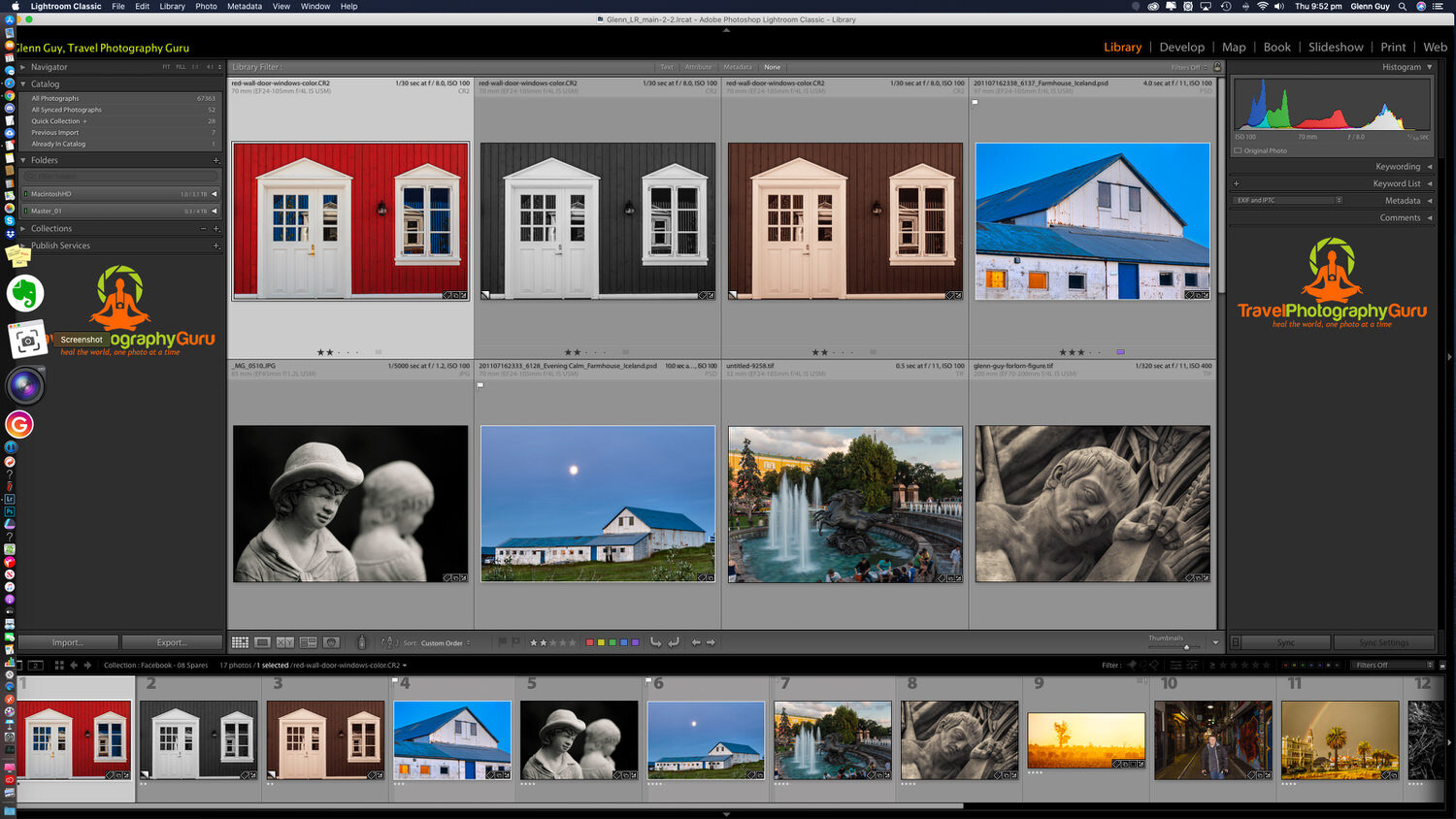Add a new folder with the Folders plus icon
Screen dimensions: 1456x819
(215, 160)
